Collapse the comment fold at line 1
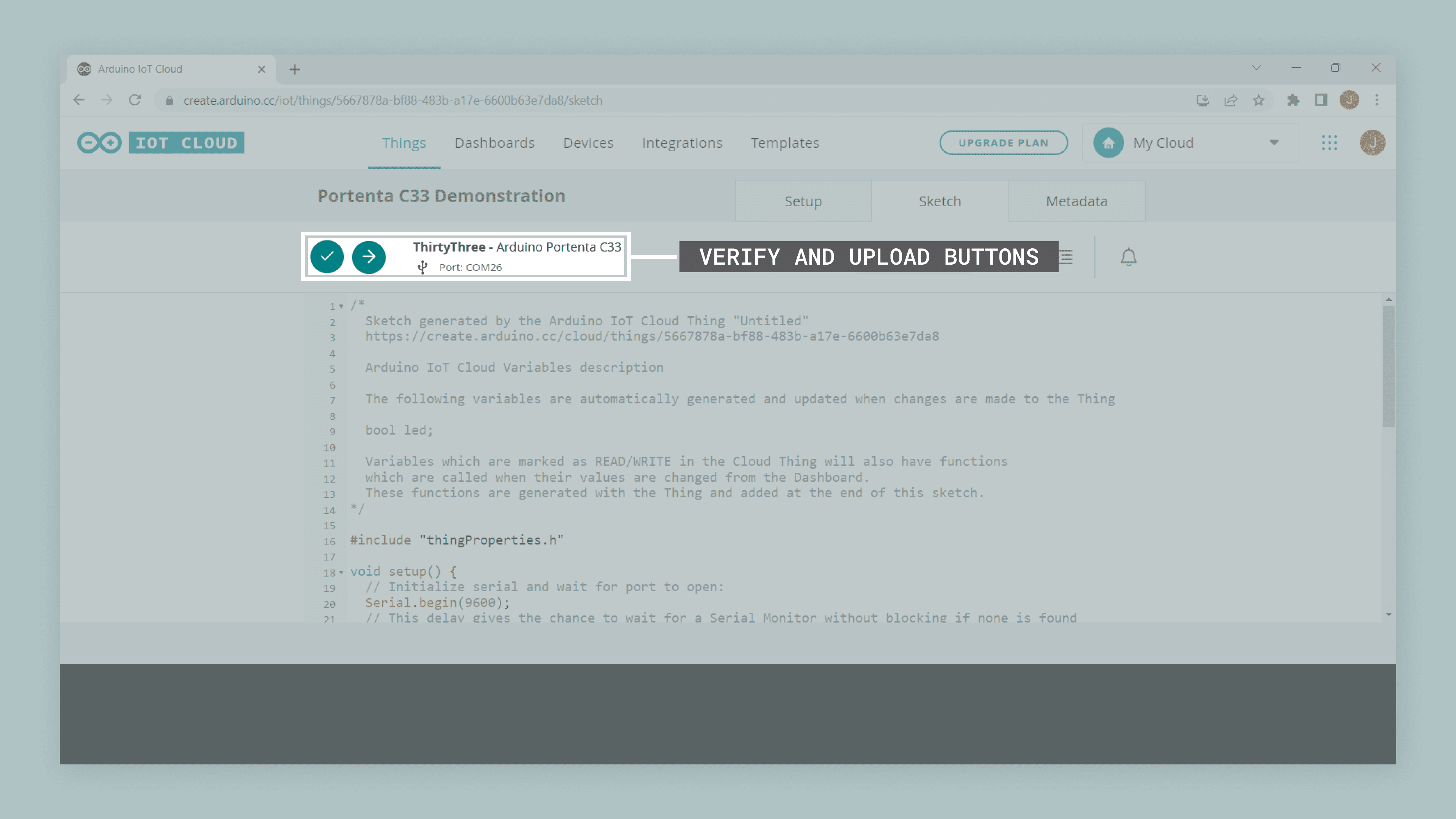 point(341,306)
